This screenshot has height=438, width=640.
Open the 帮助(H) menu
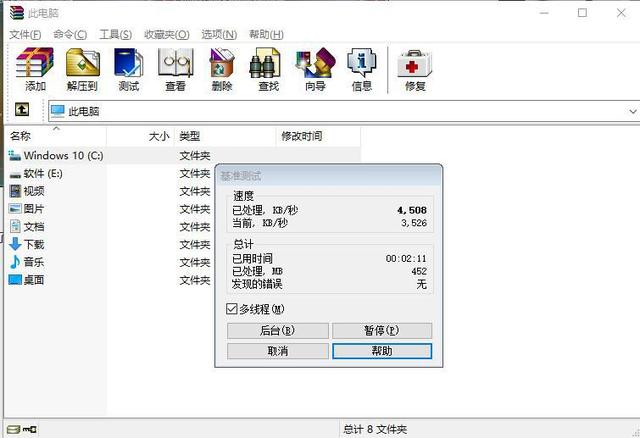pyautogui.click(x=266, y=35)
